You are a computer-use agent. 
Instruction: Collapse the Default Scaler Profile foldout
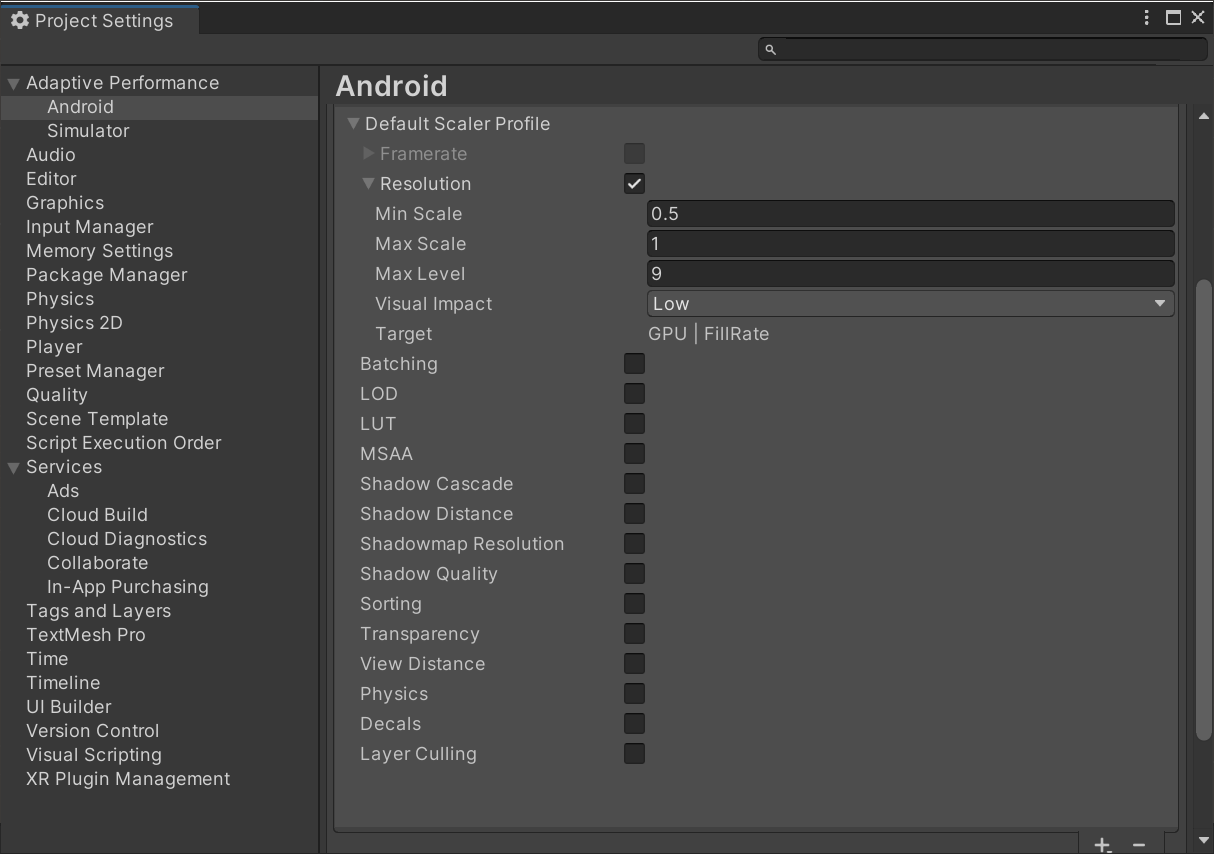(353, 124)
